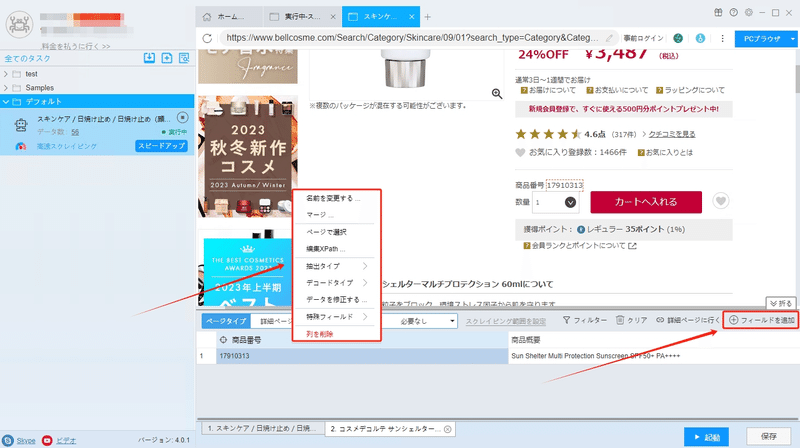Click the 事前ログイン button
800x448 pixels.
(x=643, y=38)
